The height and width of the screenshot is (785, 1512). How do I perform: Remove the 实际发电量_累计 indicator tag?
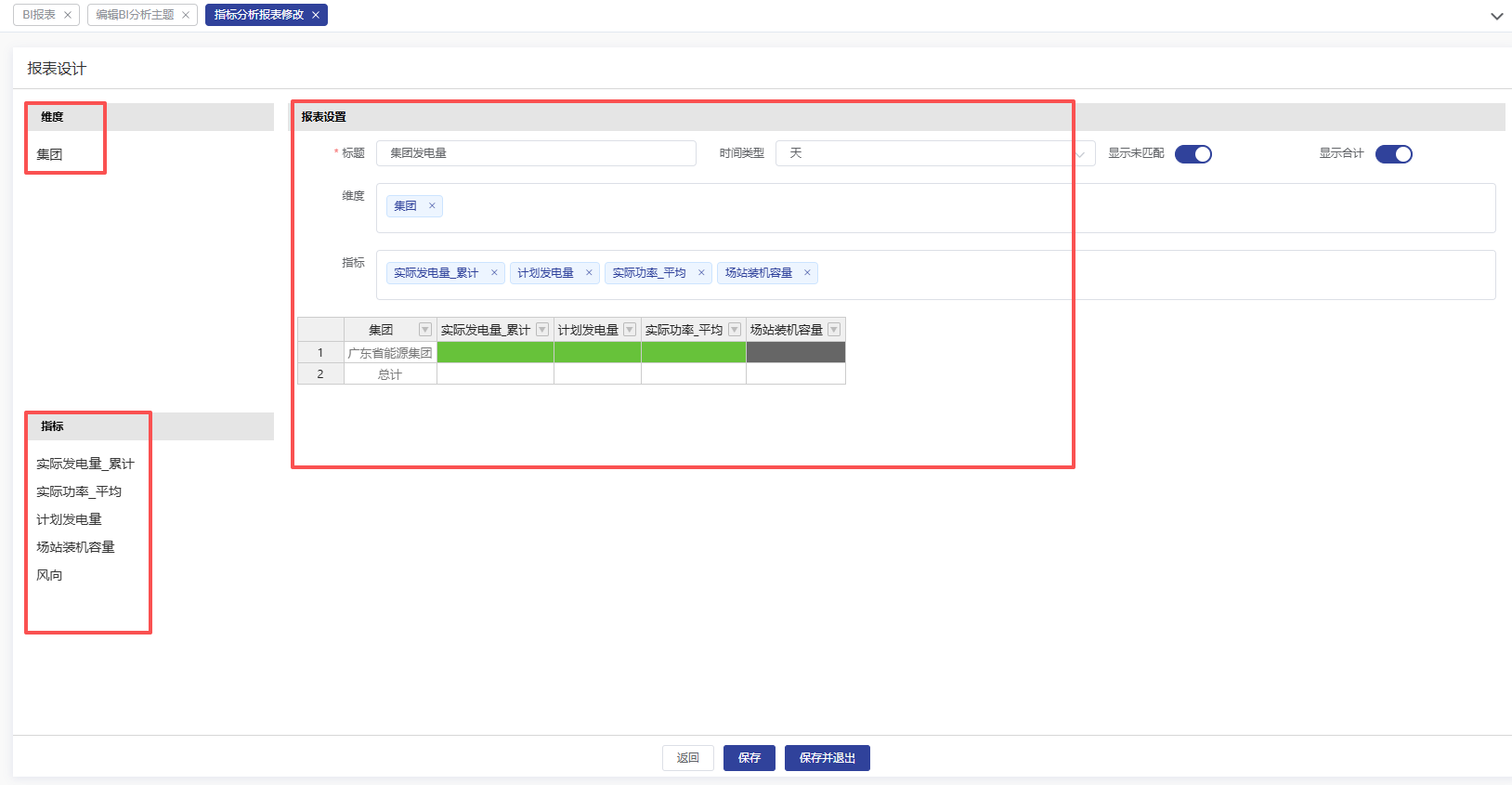pos(494,273)
